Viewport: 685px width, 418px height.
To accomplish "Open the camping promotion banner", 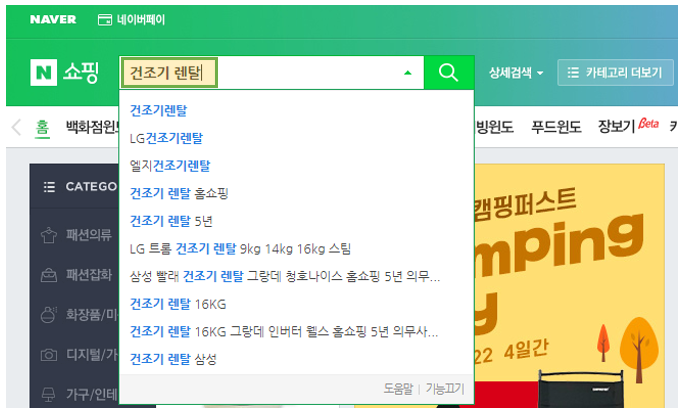I will (570, 286).
